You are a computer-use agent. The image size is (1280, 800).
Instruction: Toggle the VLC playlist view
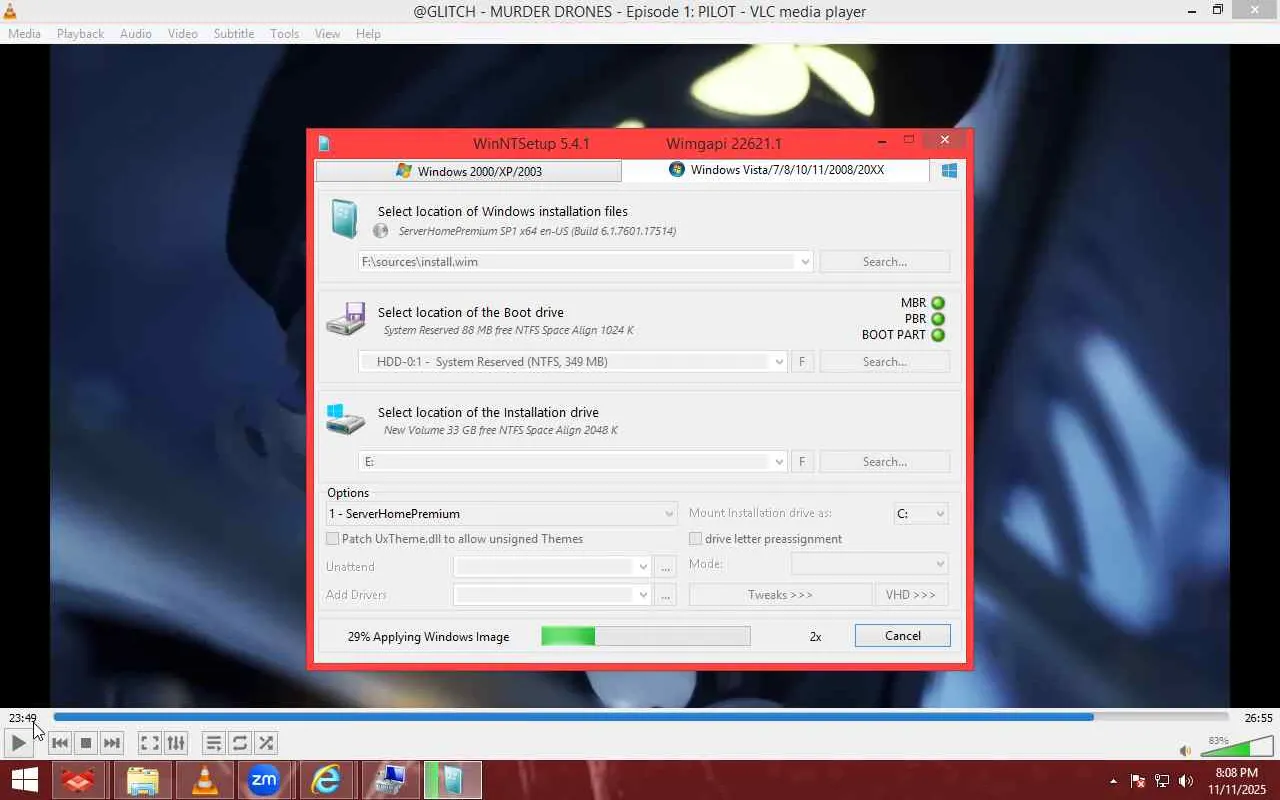pos(213,743)
